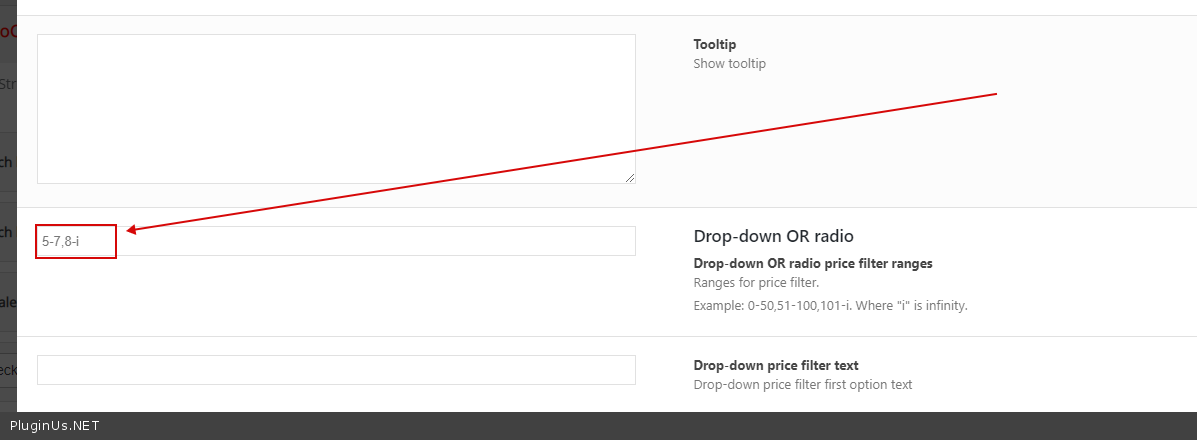Click the red partially hidden title at far left

click(x=8, y=31)
